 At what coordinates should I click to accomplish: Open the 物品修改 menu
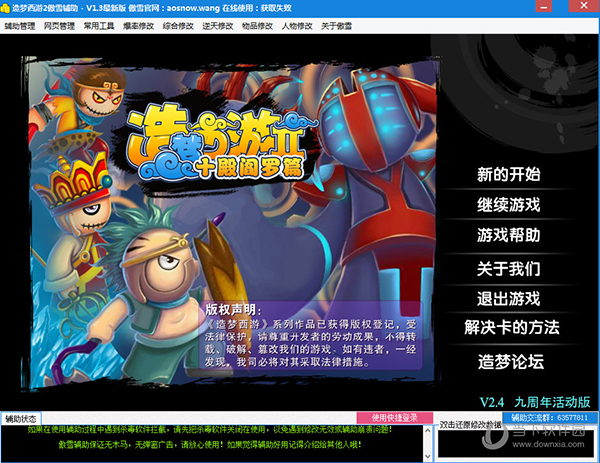tap(258, 26)
